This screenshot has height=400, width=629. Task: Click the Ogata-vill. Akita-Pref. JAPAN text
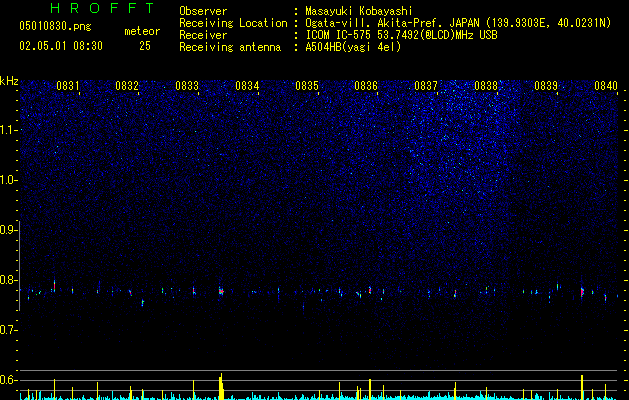pyautogui.click(x=391, y=23)
